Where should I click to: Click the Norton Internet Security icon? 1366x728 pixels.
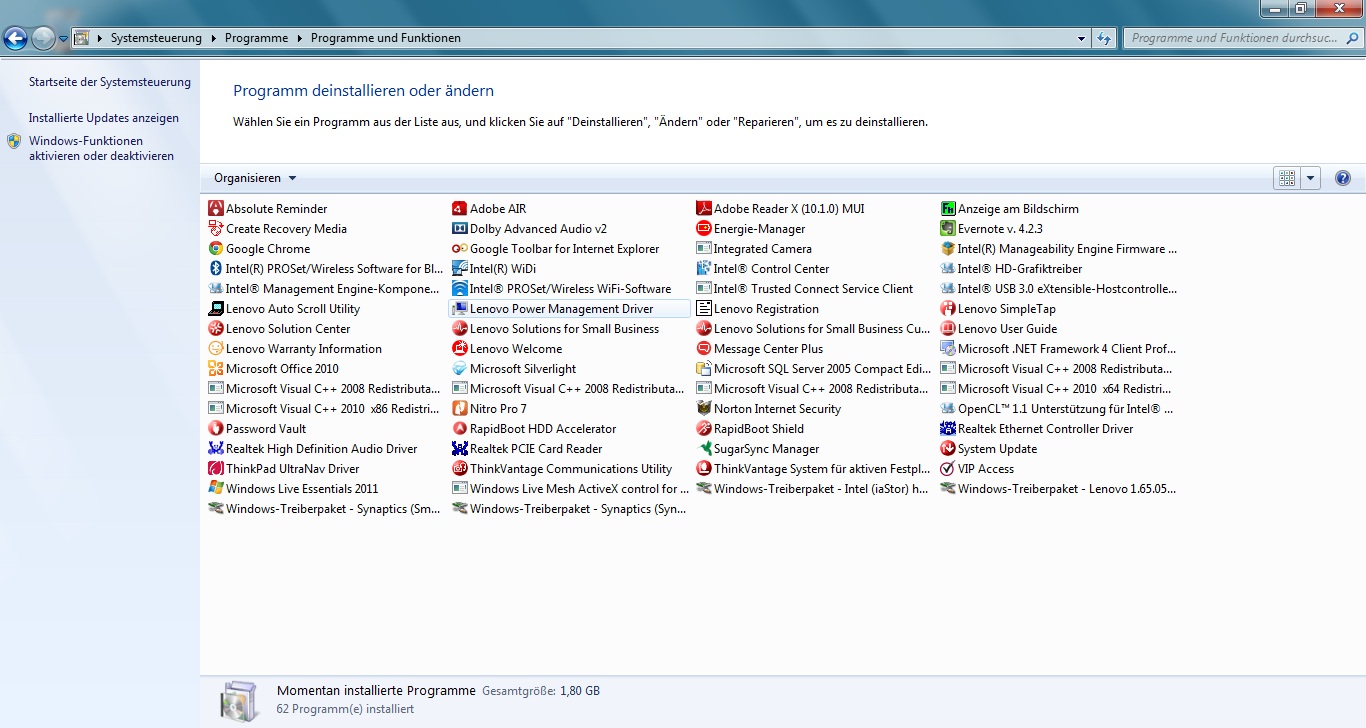[703, 409]
